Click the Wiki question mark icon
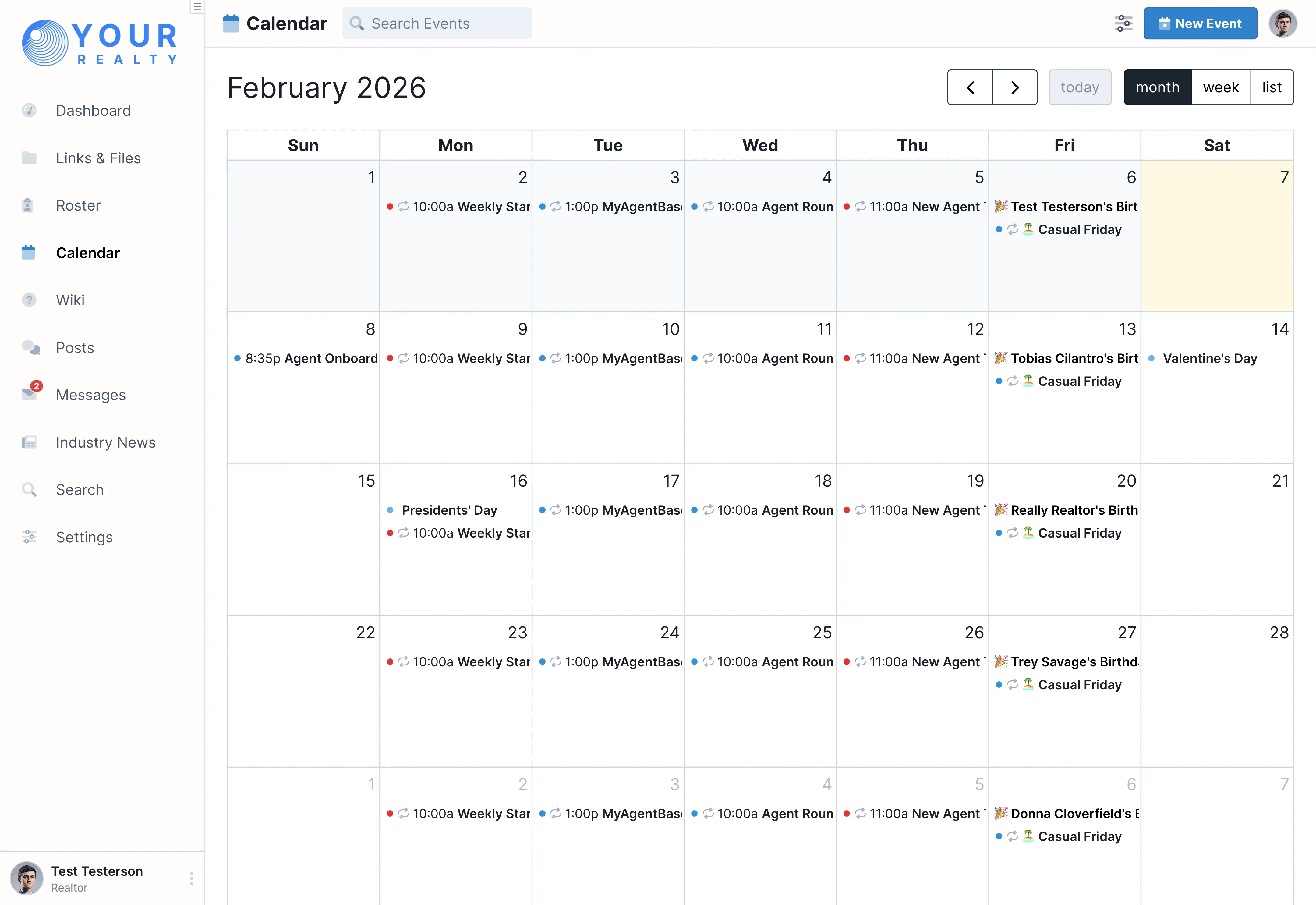Screen dimensions: 1316x905 (29, 300)
